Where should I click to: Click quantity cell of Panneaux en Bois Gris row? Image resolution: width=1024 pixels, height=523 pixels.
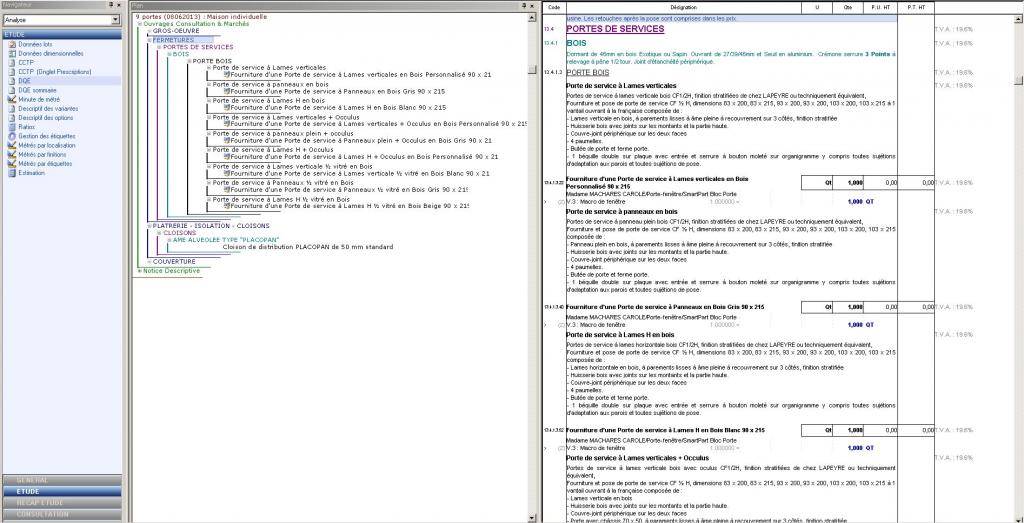click(x=848, y=307)
